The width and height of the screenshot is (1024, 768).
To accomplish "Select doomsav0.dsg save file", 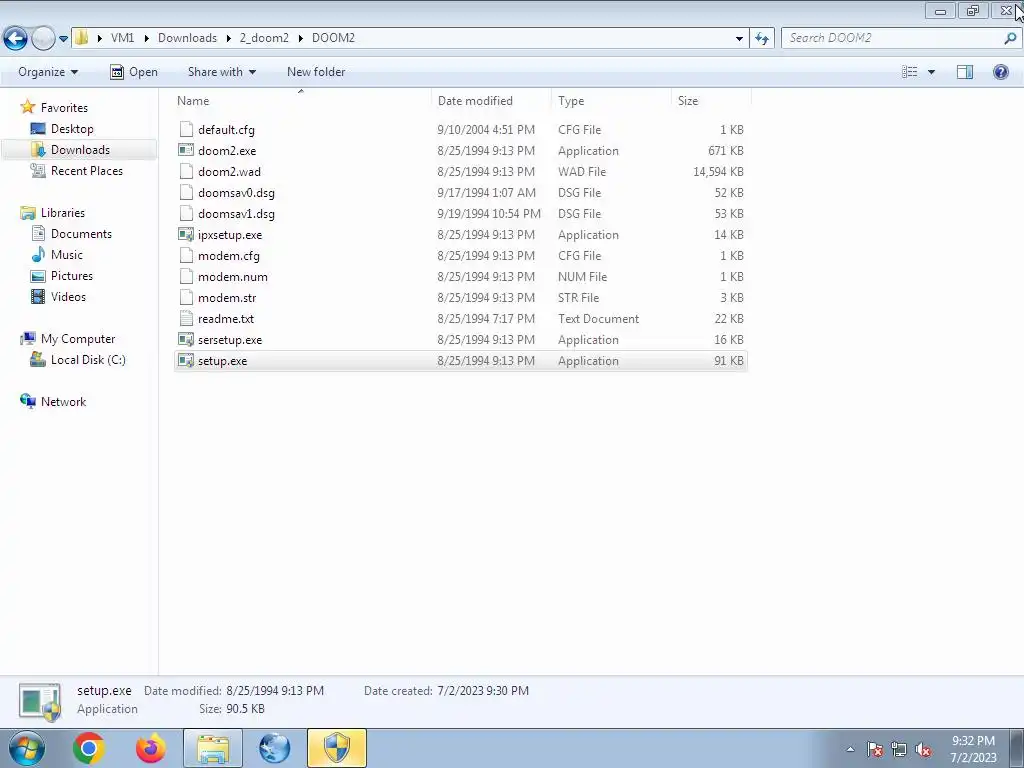I will 236,193.
